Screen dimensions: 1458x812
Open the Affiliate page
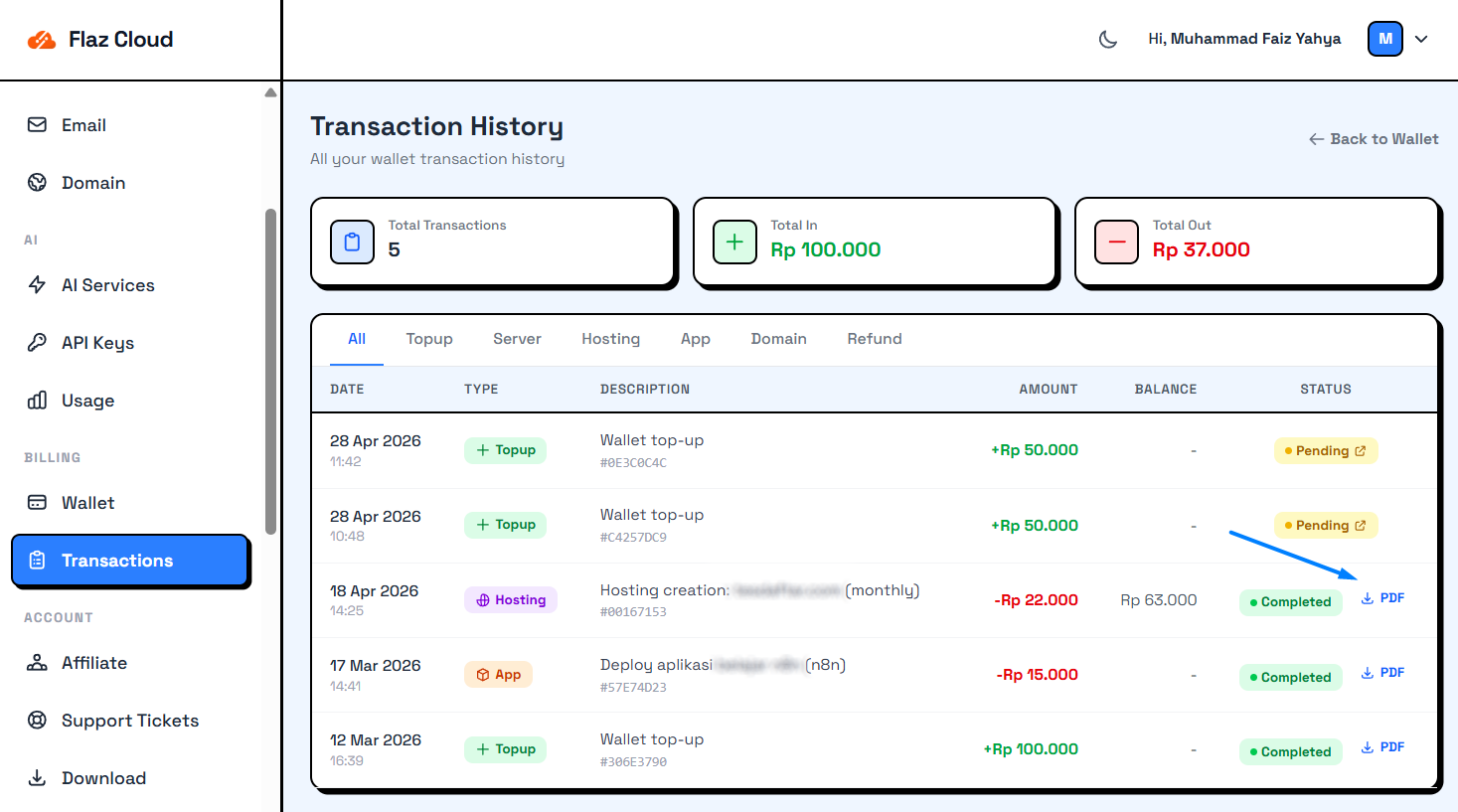[93, 663]
